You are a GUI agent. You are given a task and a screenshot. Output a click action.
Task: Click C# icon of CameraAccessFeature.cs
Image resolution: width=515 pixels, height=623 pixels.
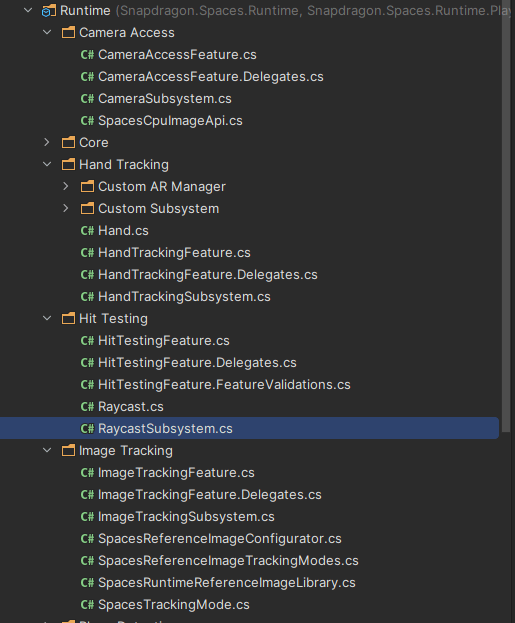click(x=87, y=54)
